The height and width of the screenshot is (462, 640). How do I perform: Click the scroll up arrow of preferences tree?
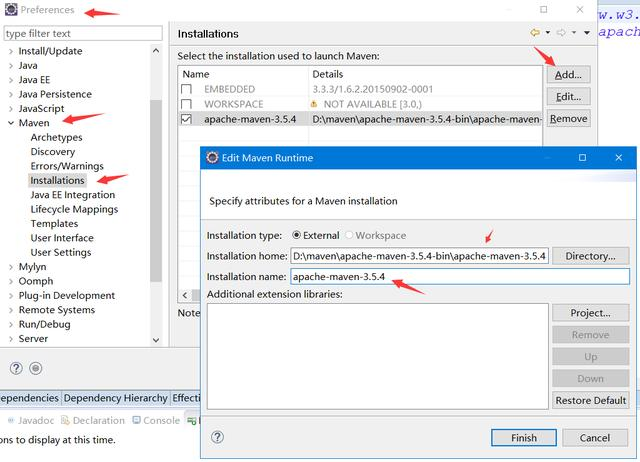[x=156, y=51]
